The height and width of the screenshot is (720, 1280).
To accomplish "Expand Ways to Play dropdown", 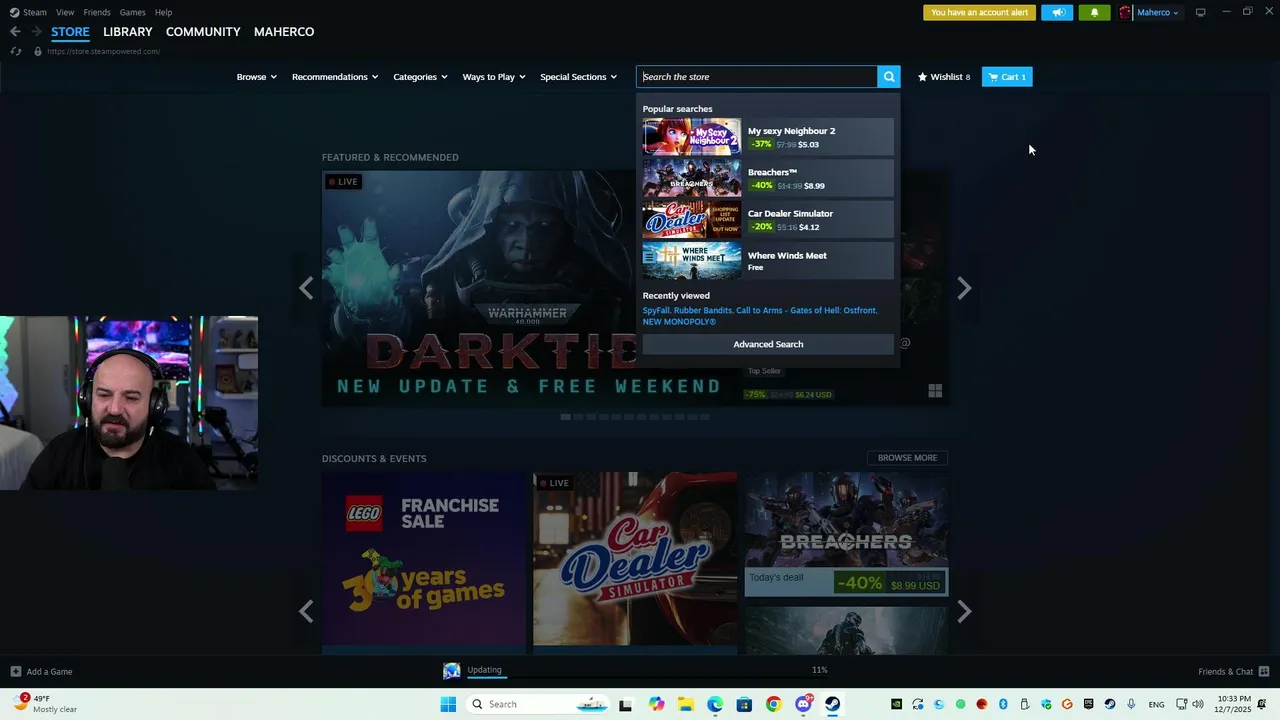I will [494, 77].
